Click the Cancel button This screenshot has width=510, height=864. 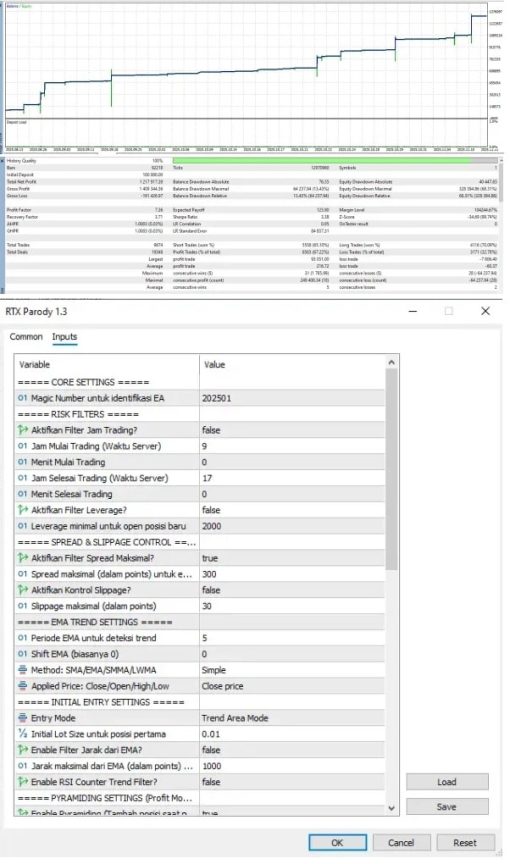coord(401,843)
